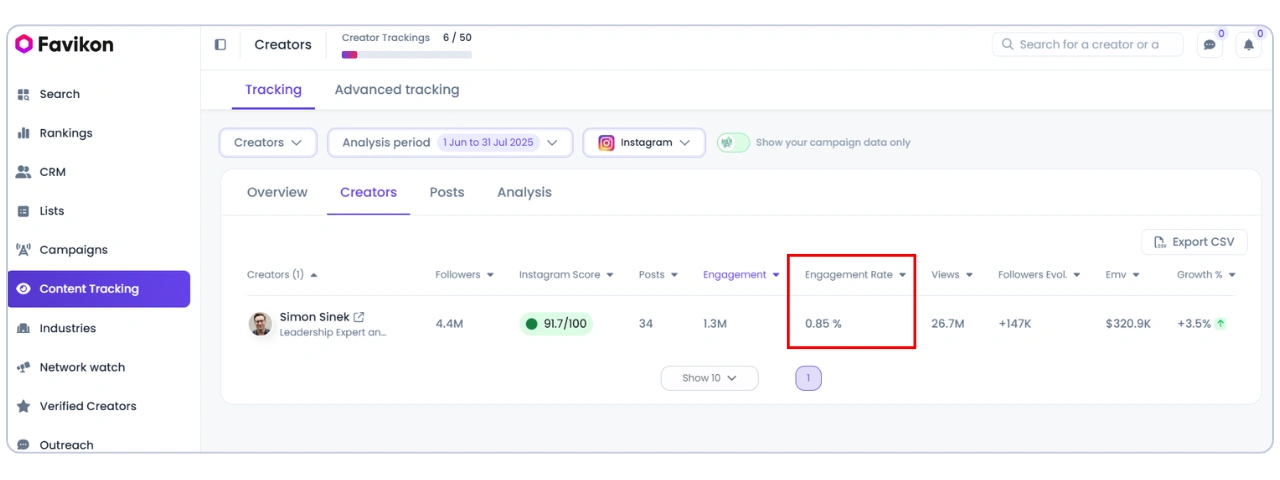This screenshot has height=480, width=1280.
Task: Click Simon Sinek's avatar
Action: coord(260,324)
